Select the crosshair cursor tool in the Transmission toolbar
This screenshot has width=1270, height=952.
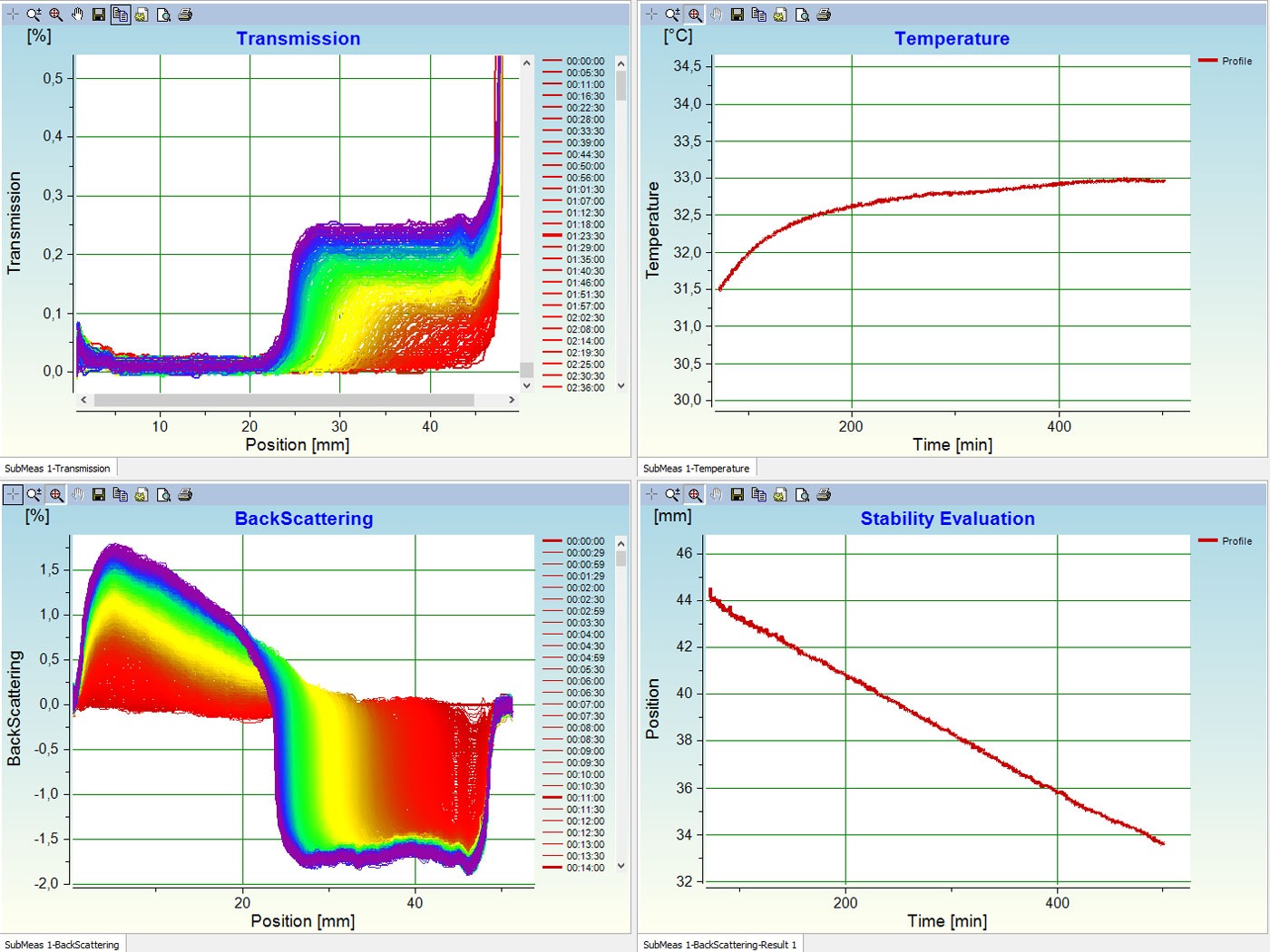tap(13, 14)
